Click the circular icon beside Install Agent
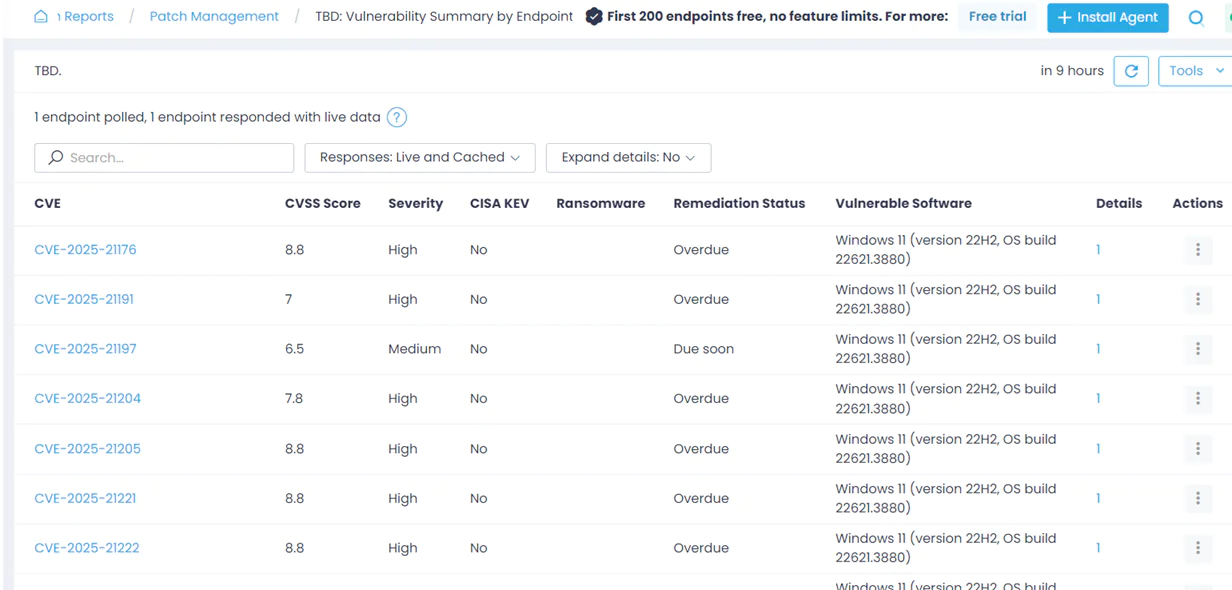The height and width of the screenshot is (590, 1232). (x=1195, y=17)
